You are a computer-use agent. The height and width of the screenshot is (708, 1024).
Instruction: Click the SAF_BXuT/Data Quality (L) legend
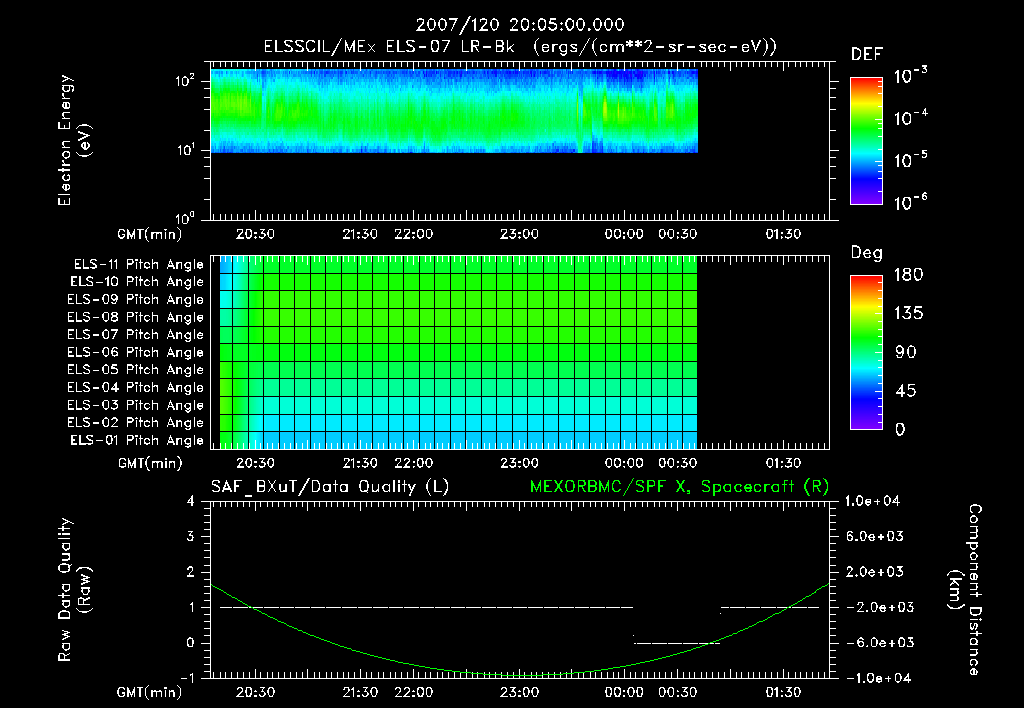coord(330,487)
